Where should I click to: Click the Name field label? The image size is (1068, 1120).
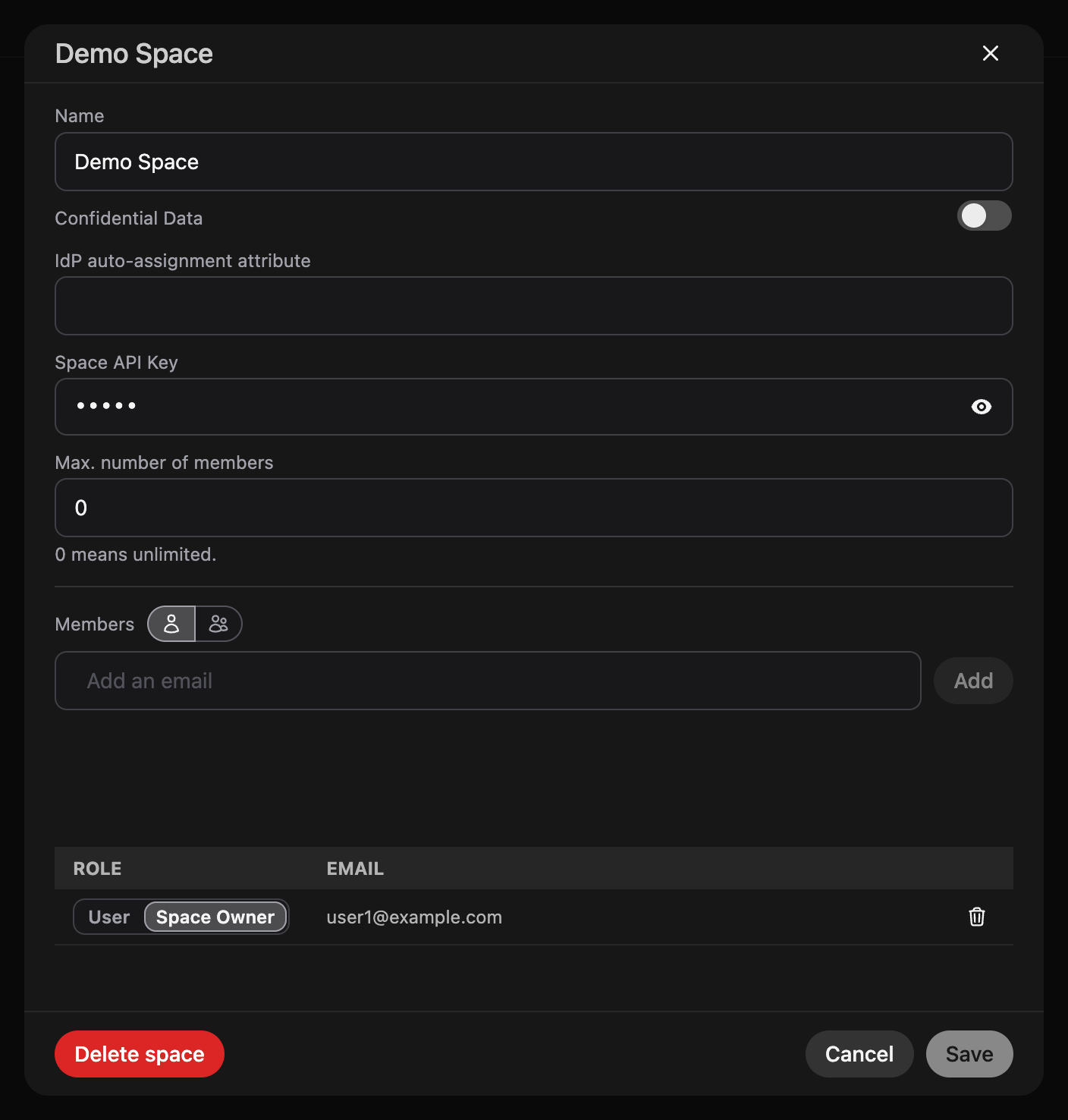80,116
